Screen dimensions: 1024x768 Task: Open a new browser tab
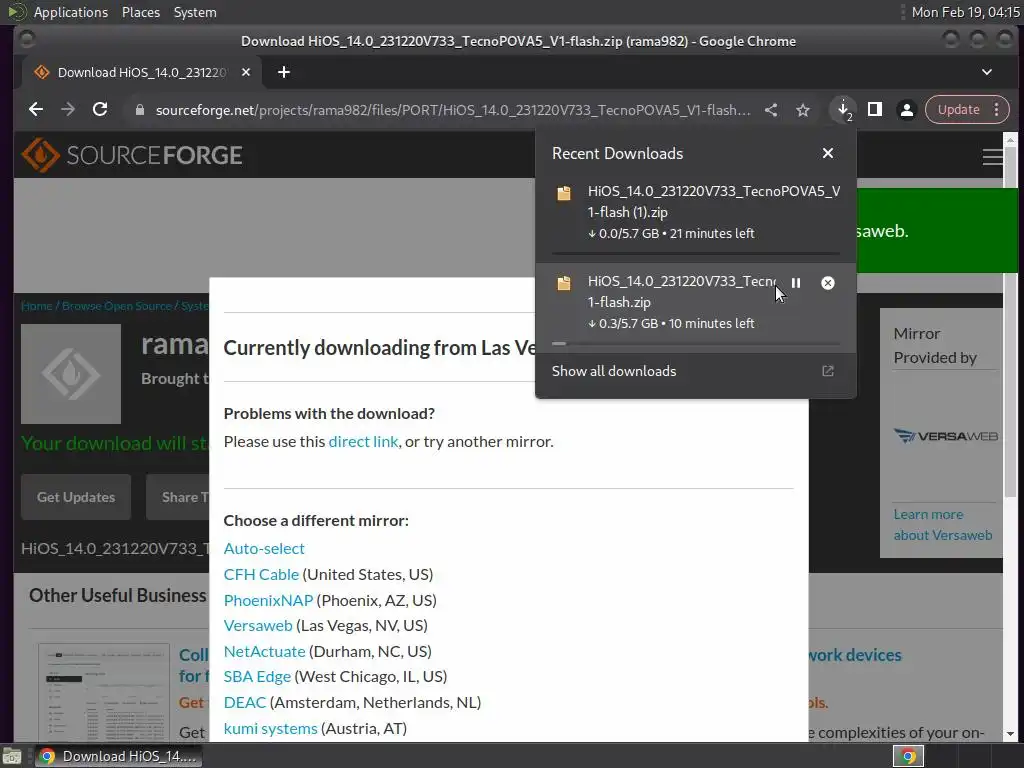(283, 72)
